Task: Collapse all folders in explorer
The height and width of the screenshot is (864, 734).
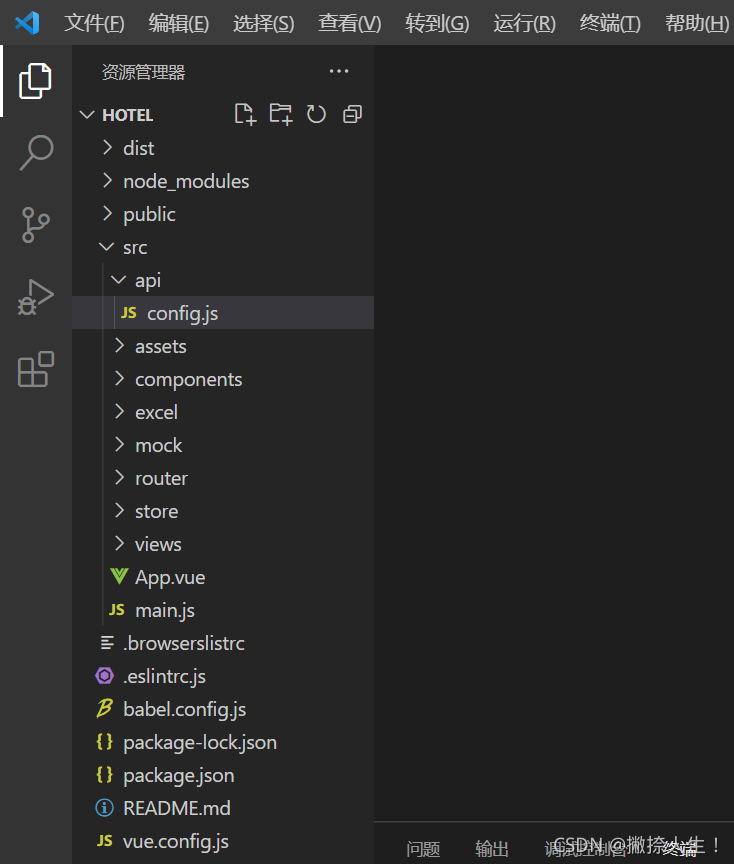Action: [x=353, y=115]
